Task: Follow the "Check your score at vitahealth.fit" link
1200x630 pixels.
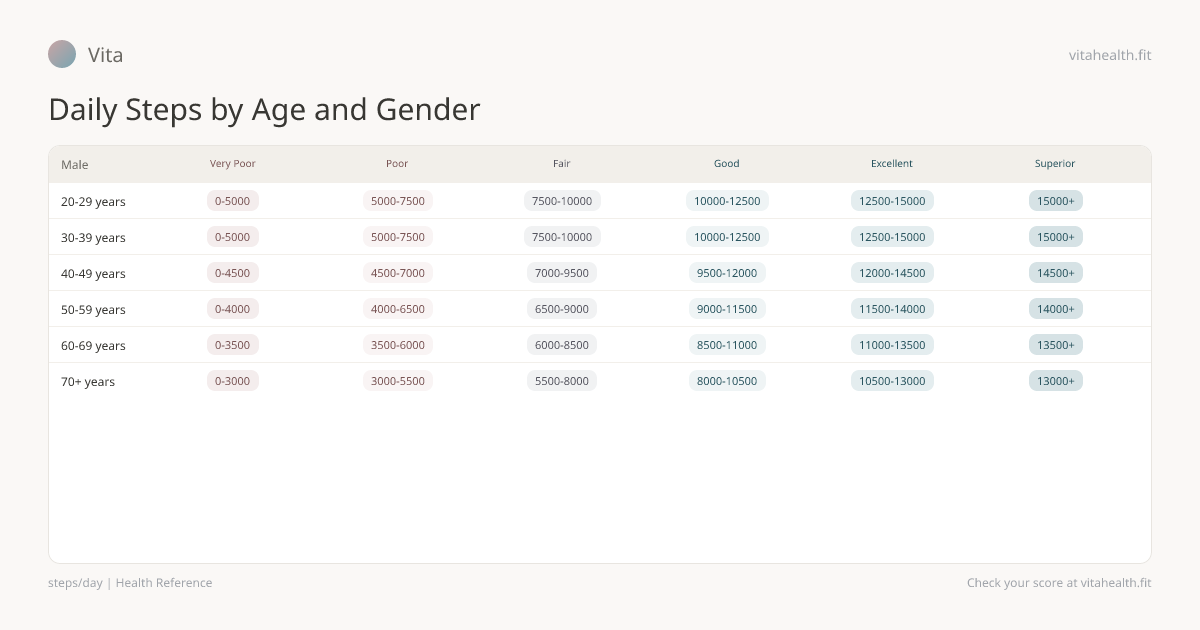Action: coord(1059,583)
